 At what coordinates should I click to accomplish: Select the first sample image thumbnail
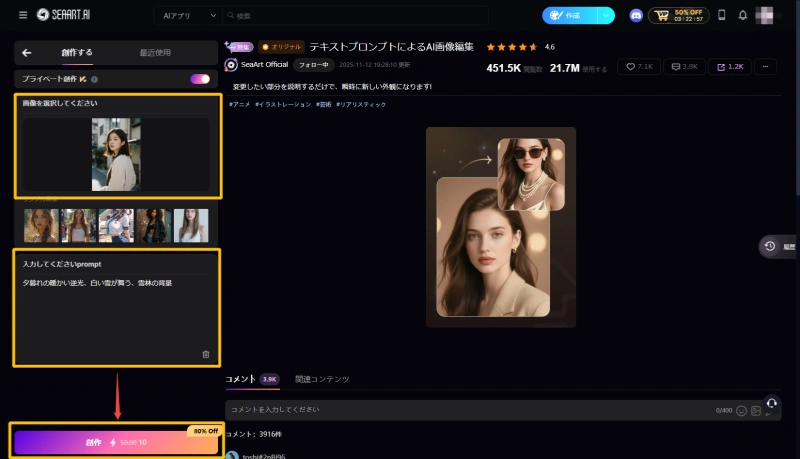tap(41, 225)
